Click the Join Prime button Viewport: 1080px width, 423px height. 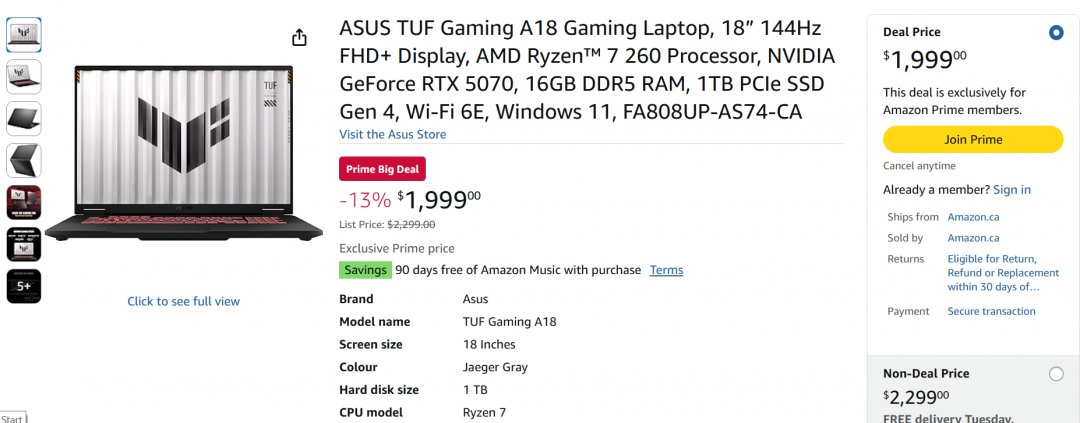[972, 140]
